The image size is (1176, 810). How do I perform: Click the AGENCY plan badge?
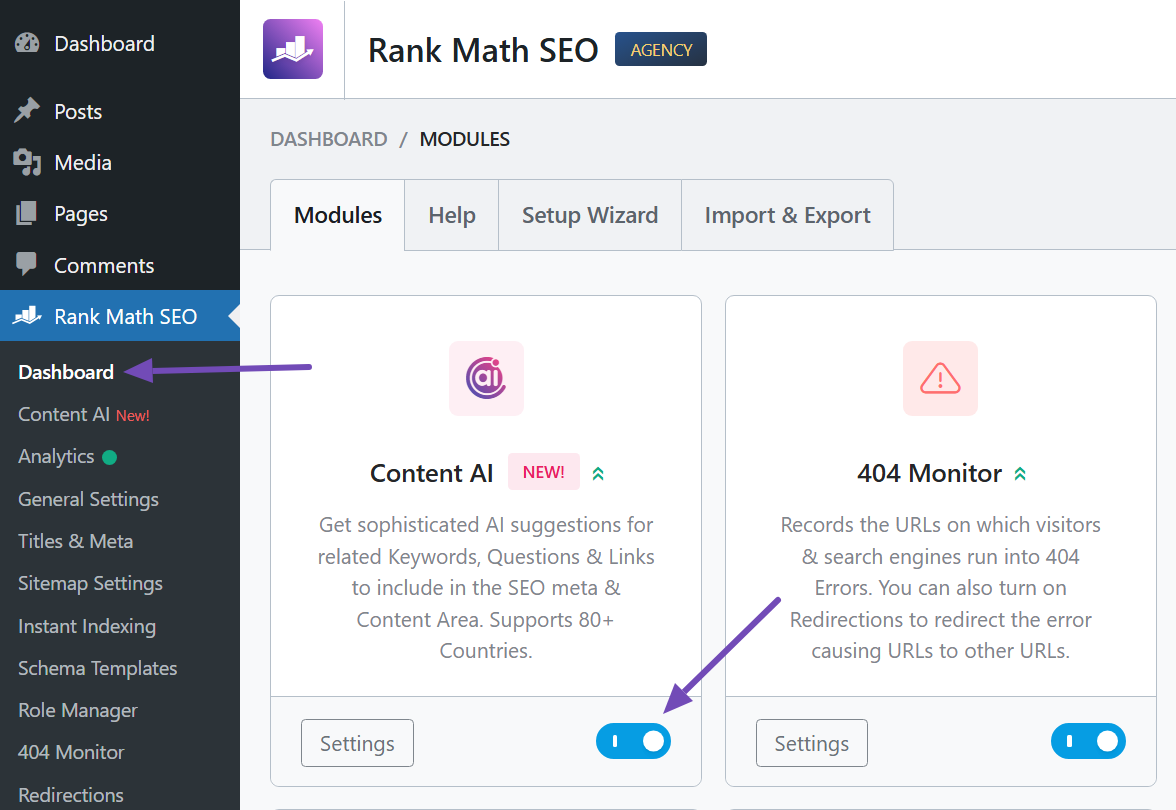coord(661,49)
